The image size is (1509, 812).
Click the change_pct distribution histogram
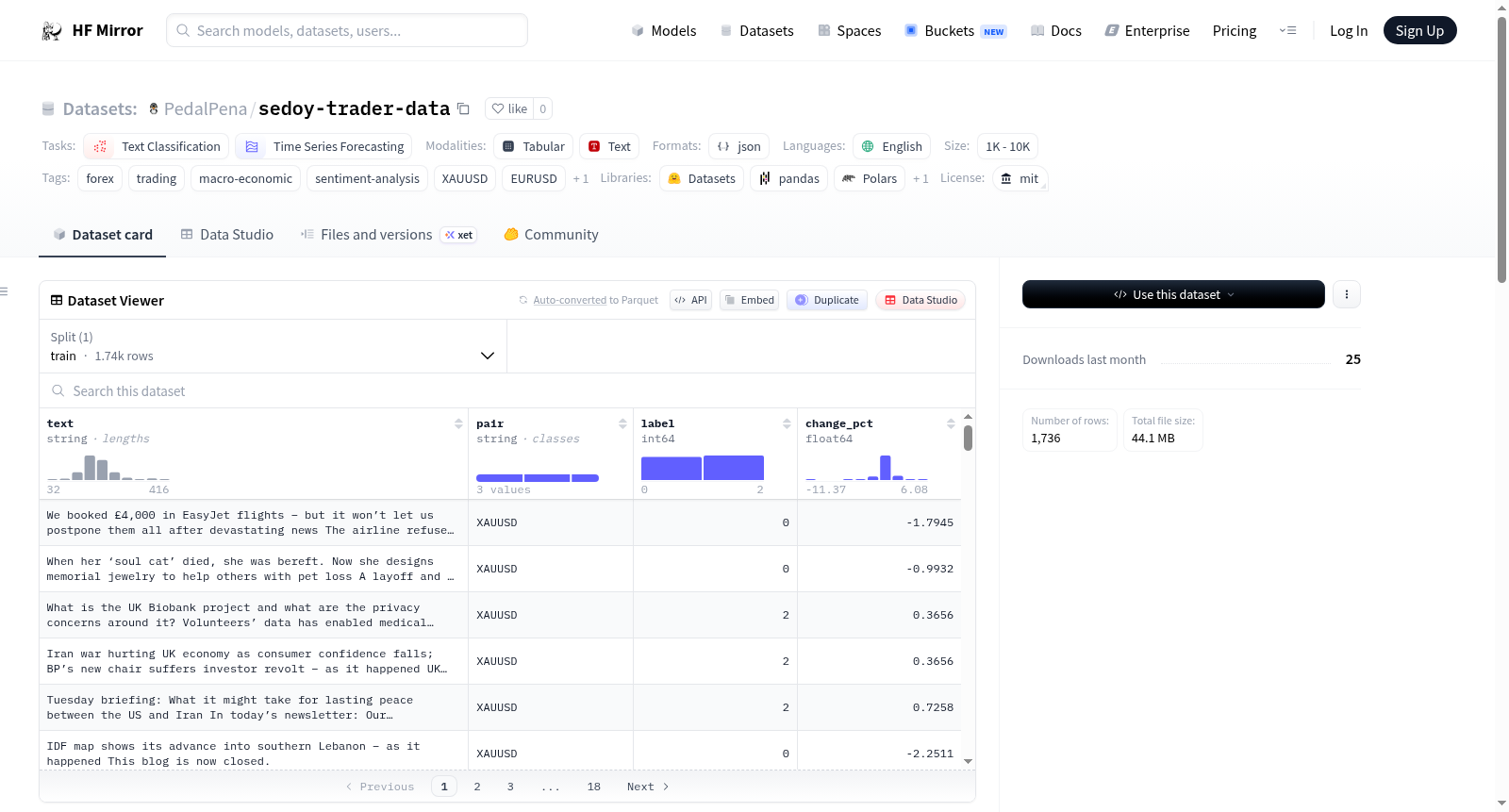[867, 468]
